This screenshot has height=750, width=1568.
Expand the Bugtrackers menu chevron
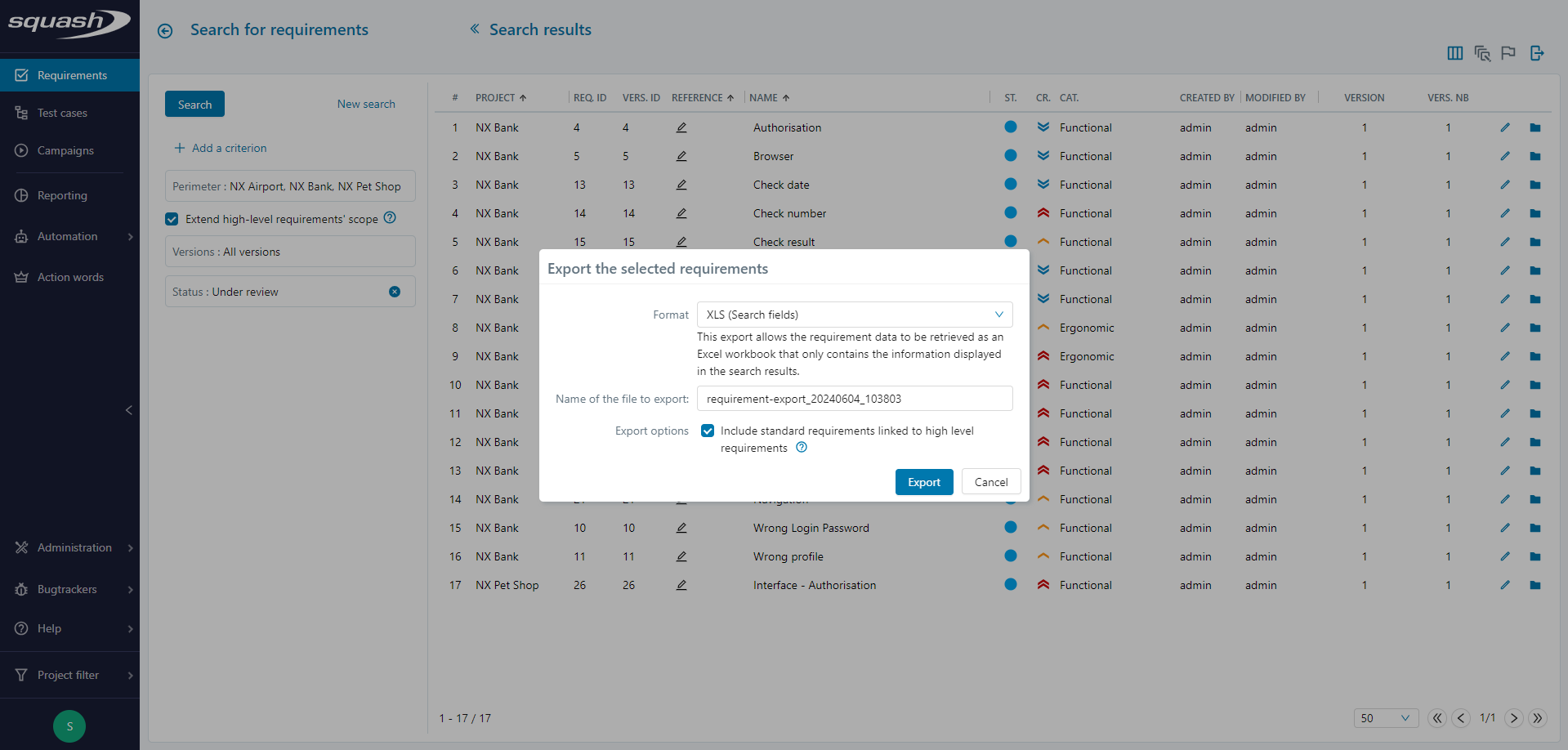[130, 589]
